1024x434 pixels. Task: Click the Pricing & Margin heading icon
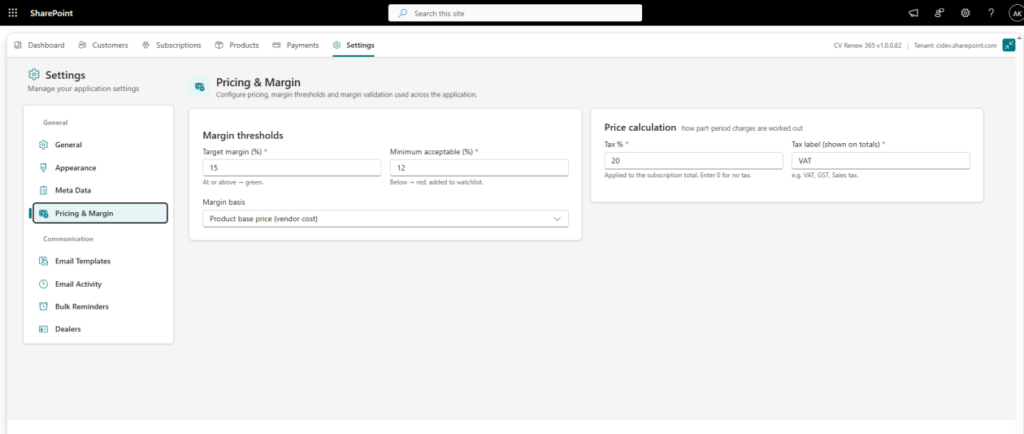coord(199,86)
